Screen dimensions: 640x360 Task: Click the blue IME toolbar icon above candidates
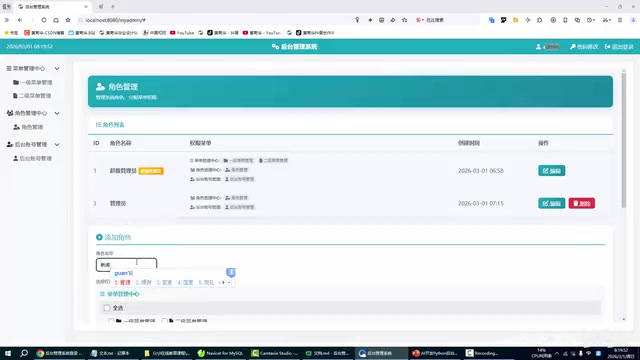(231, 272)
